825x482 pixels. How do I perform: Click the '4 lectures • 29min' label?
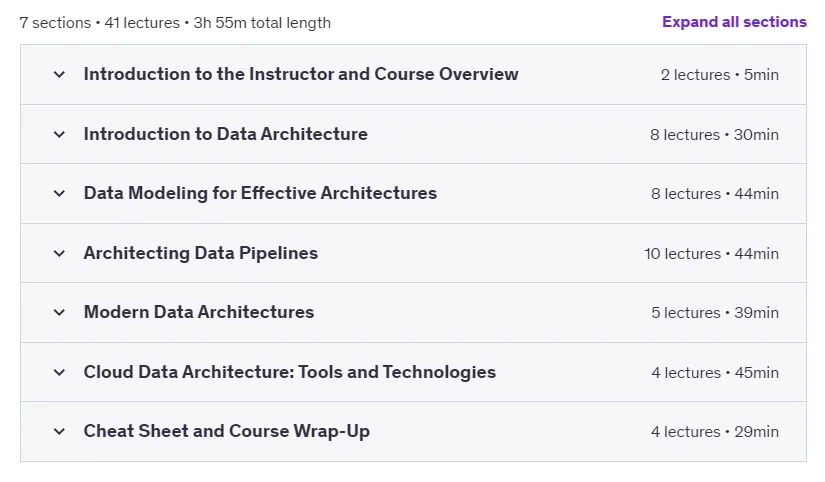tap(715, 431)
